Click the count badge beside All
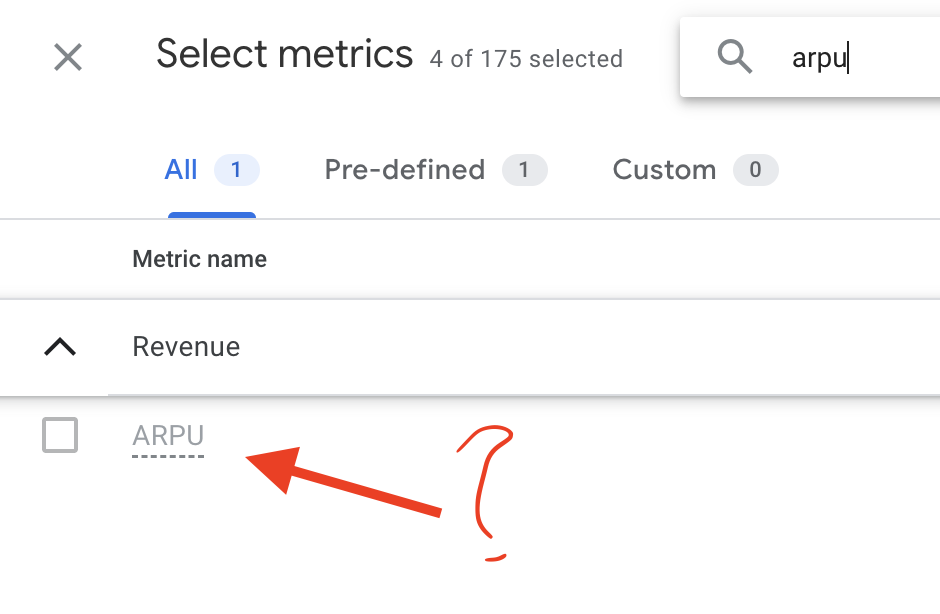This screenshot has height=614, width=940. (x=237, y=170)
